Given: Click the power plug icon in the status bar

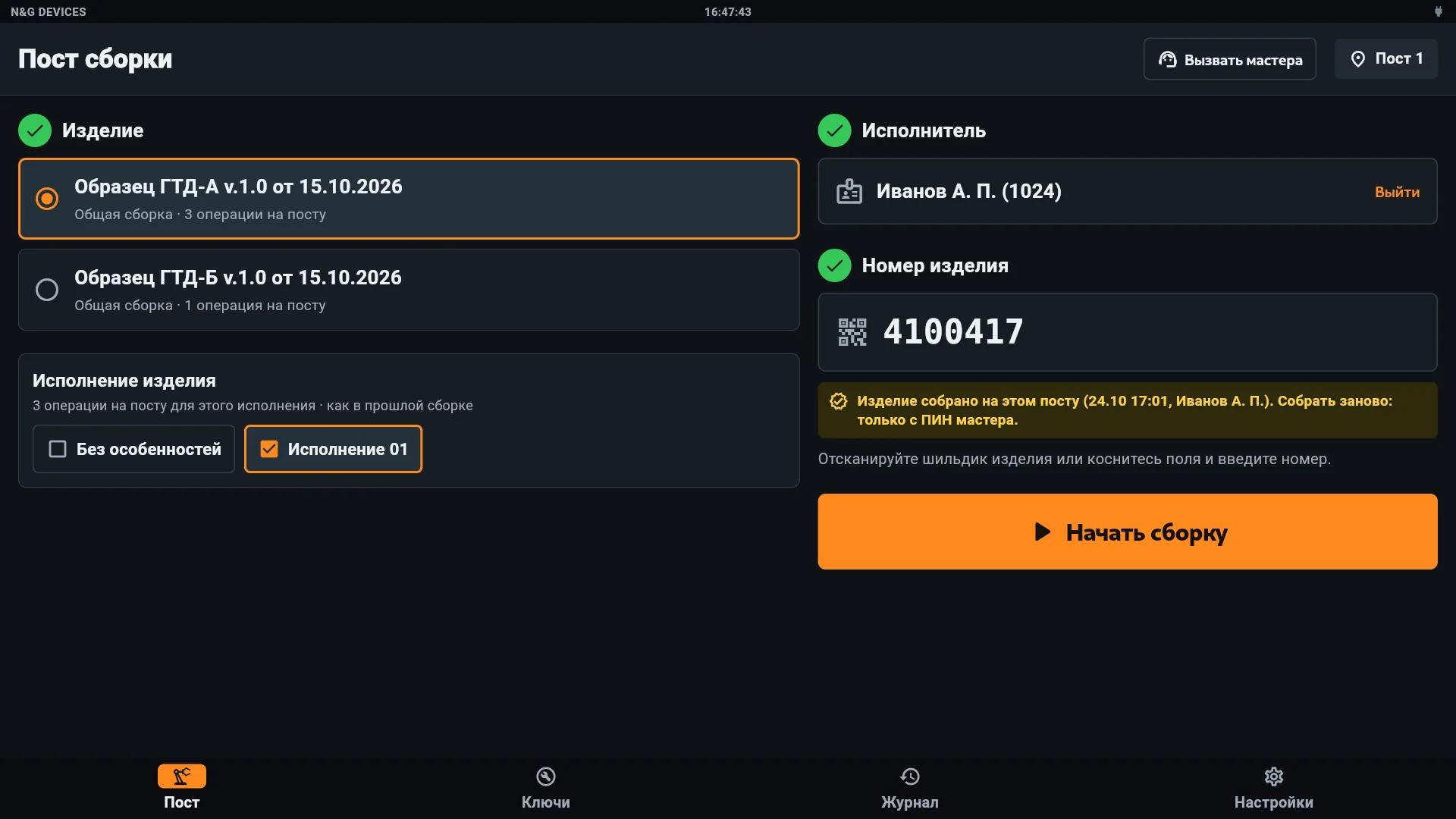Looking at the screenshot, I should click(1438, 11).
